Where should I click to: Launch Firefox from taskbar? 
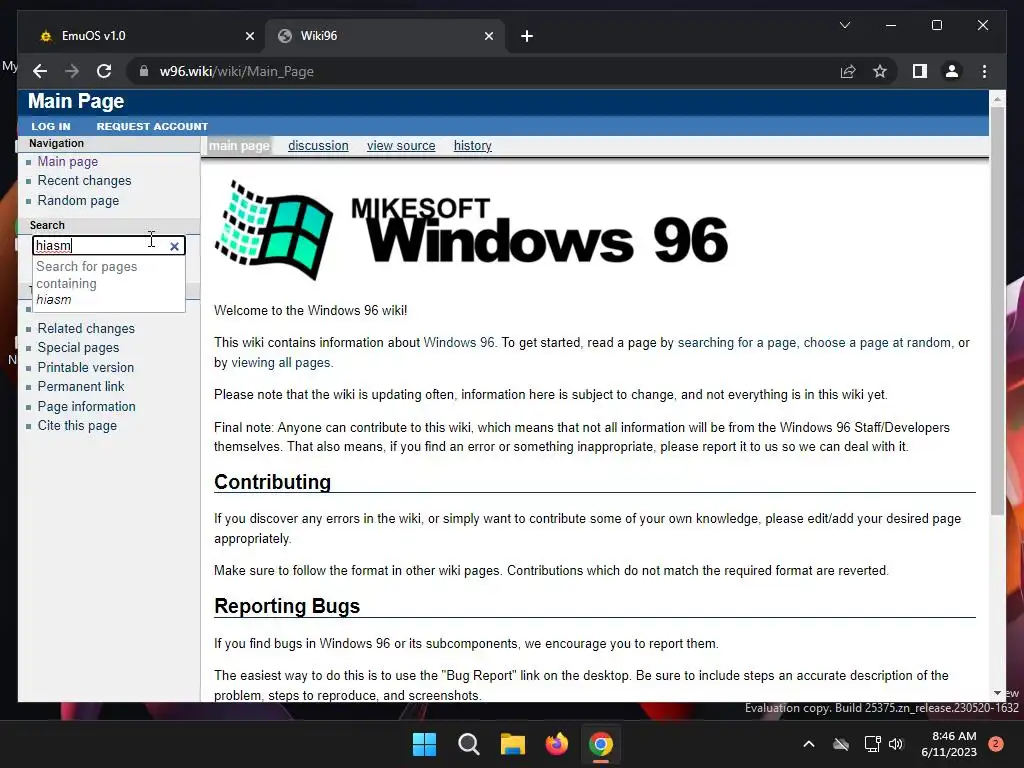556,744
